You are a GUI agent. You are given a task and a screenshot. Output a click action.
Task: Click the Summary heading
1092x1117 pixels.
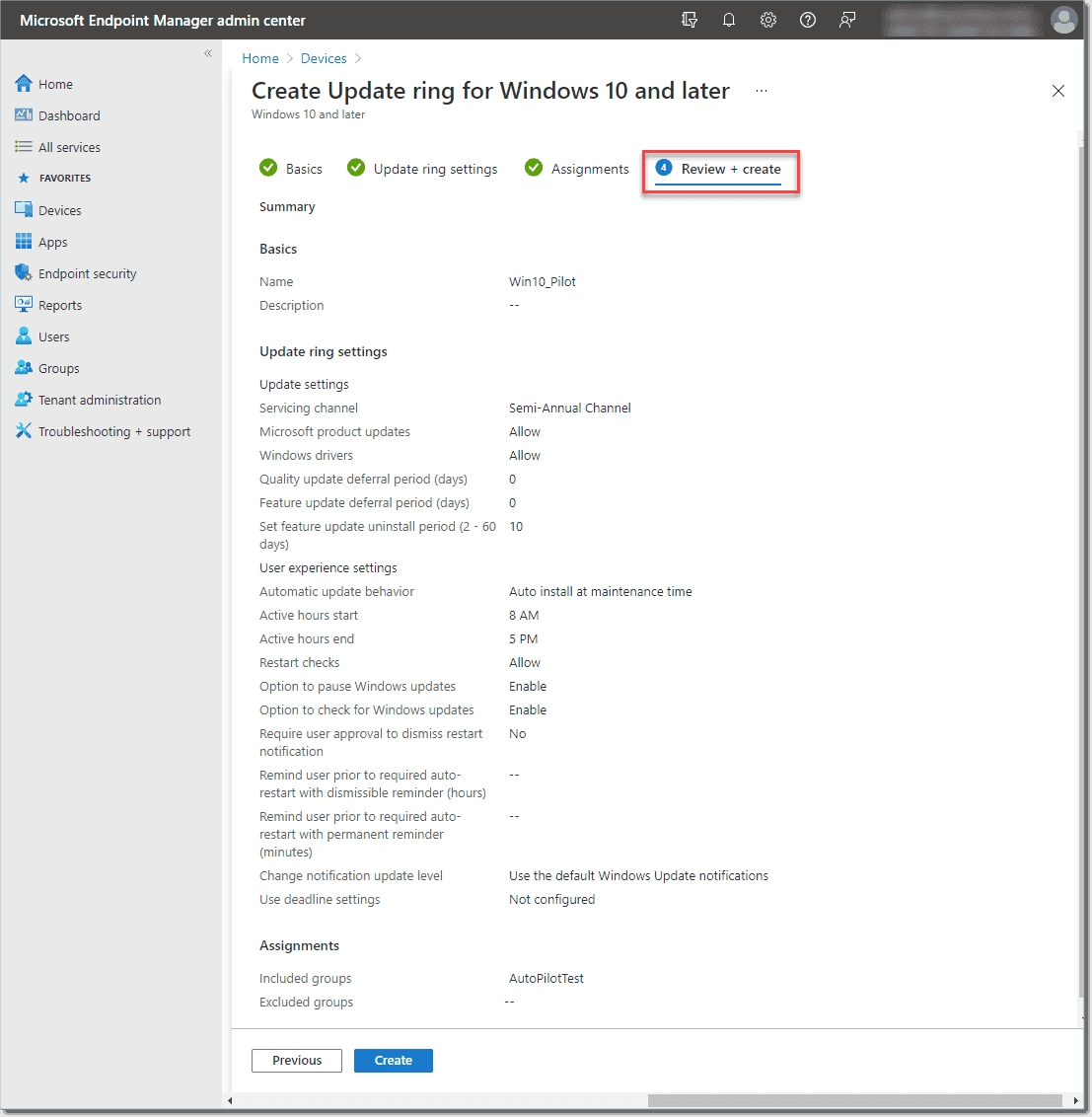click(287, 206)
